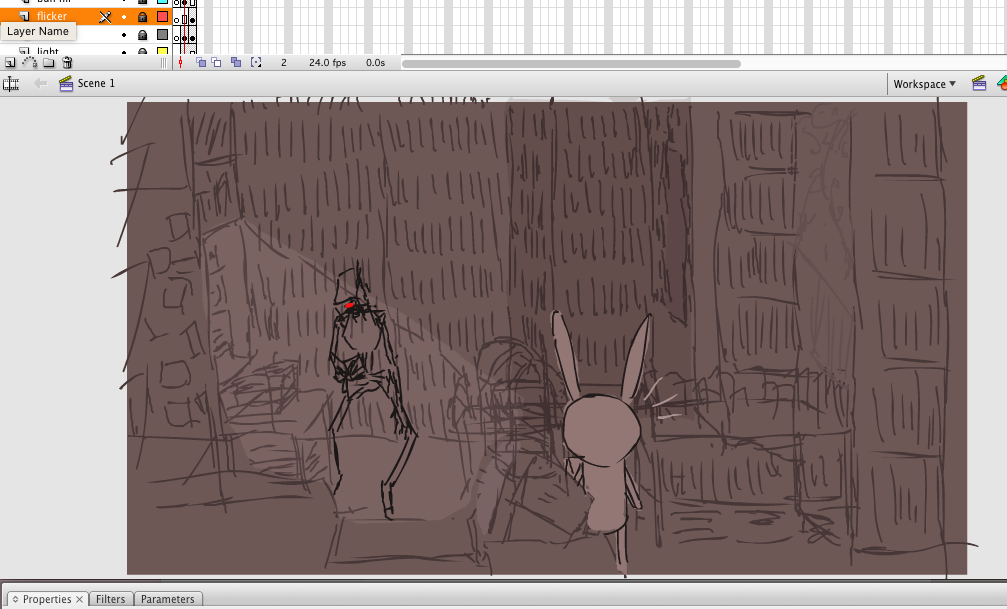Toggle lock on the flicker layer
This screenshot has width=1007, height=609.
tap(143, 17)
